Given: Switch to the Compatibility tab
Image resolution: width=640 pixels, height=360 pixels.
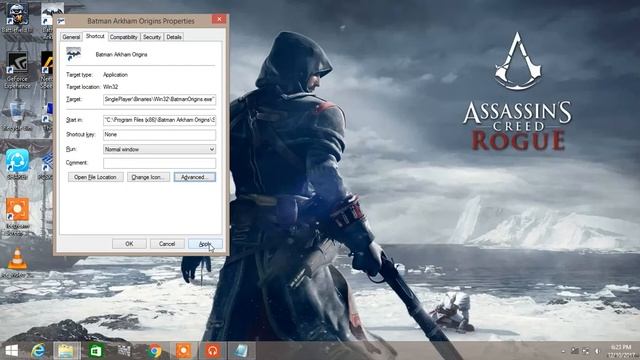Looking at the screenshot, I should click(124, 37).
